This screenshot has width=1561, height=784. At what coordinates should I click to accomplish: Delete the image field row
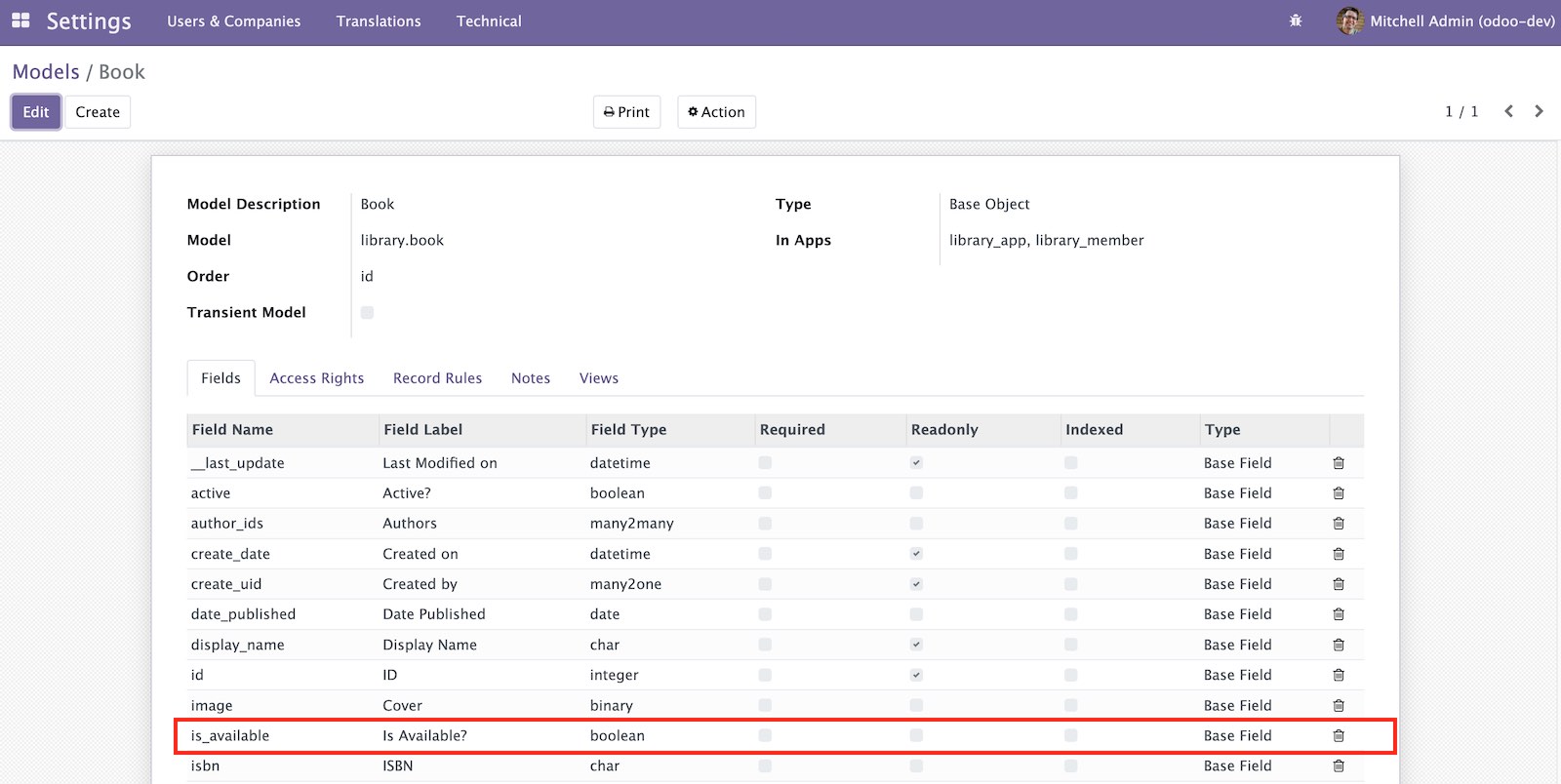(1339, 705)
